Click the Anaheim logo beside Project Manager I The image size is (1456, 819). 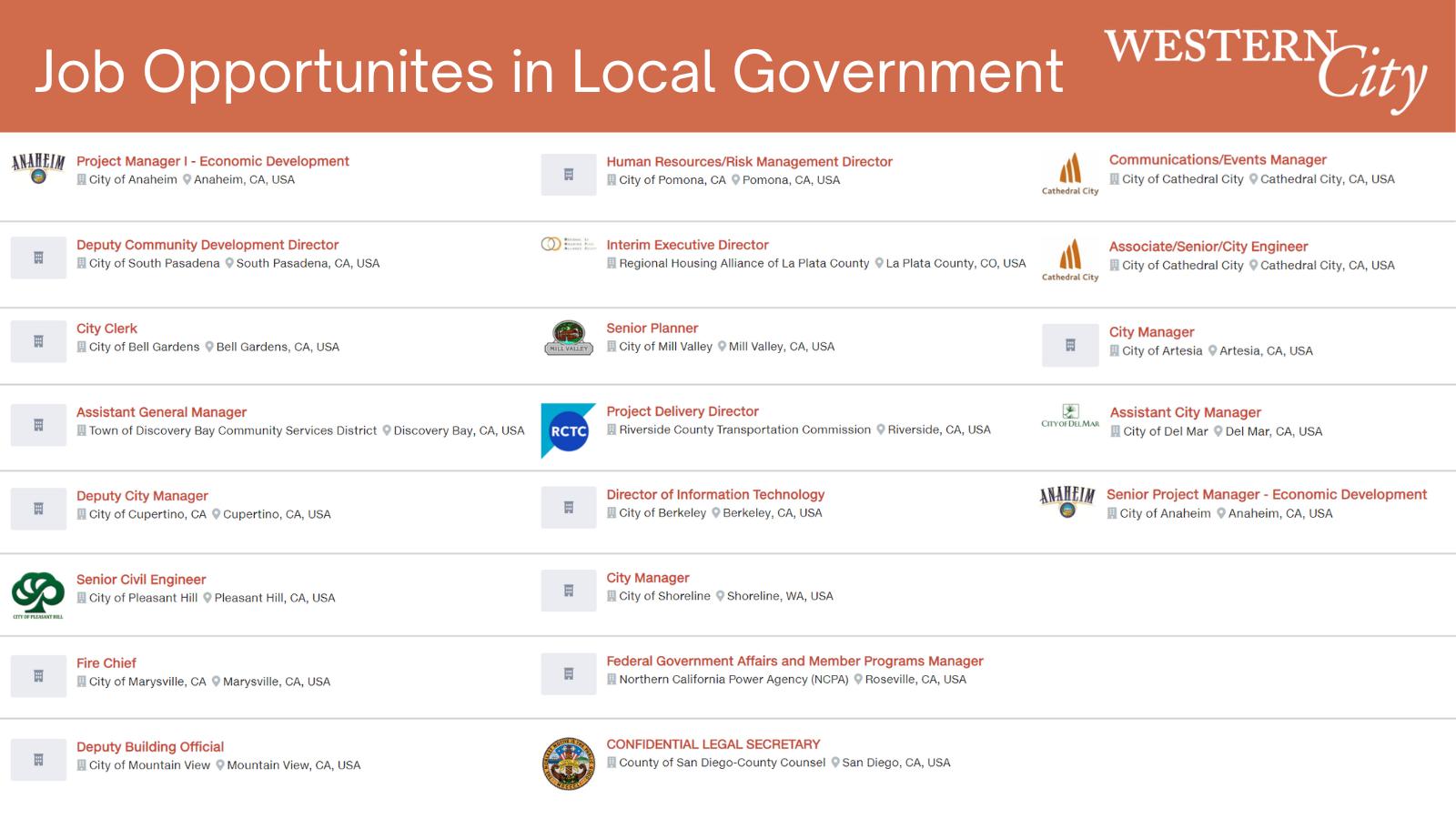[38, 169]
